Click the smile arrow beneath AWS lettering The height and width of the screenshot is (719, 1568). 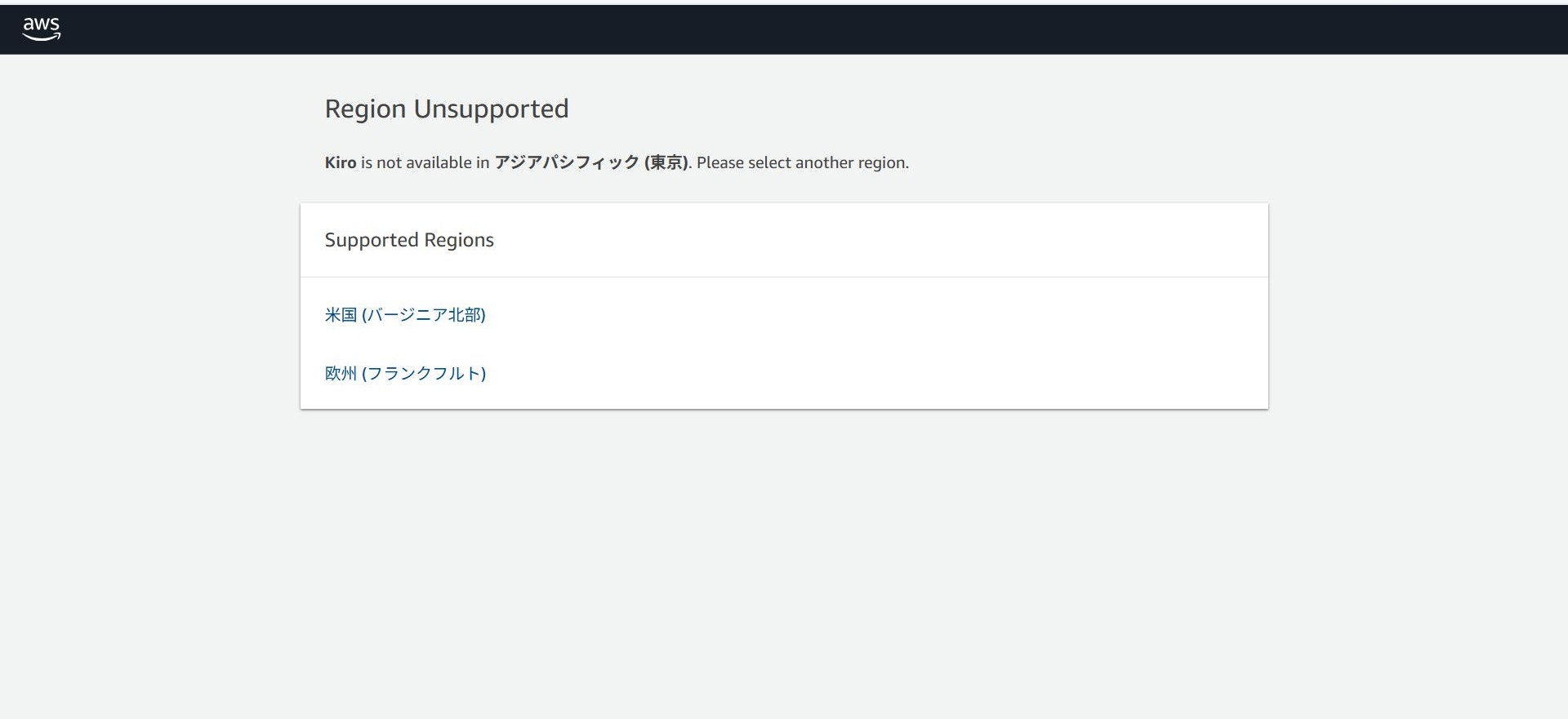41,37
